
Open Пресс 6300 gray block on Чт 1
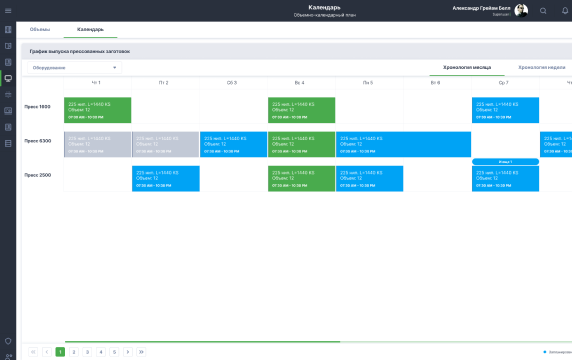tap(97, 144)
